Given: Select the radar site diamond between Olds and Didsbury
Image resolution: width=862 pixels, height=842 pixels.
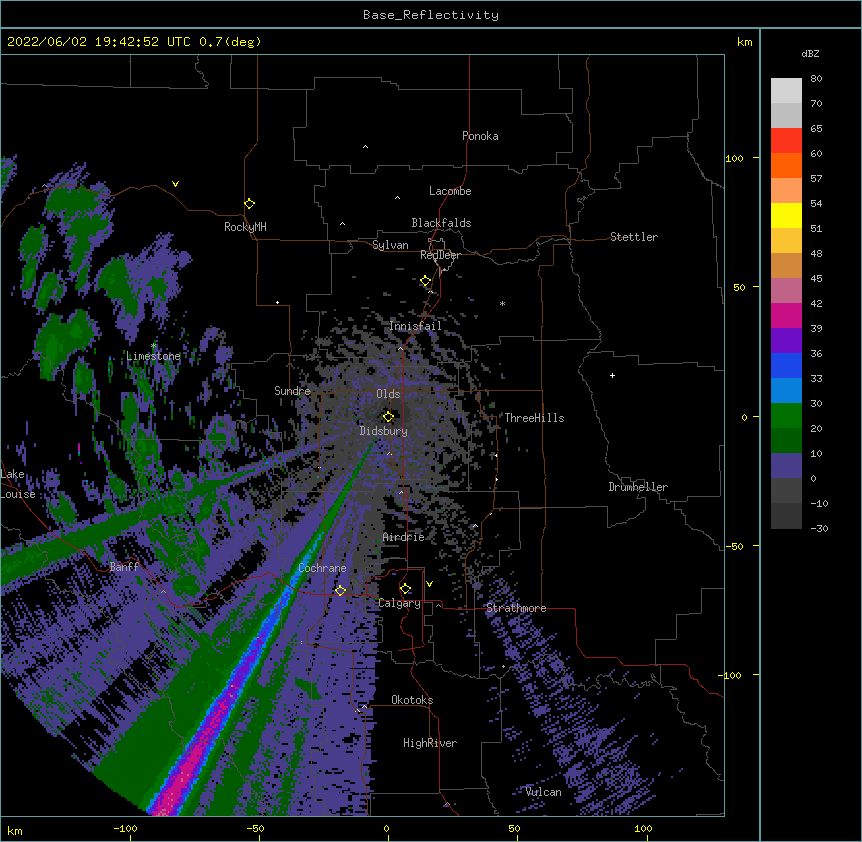Looking at the screenshot, I should click(x=388, y=416).
